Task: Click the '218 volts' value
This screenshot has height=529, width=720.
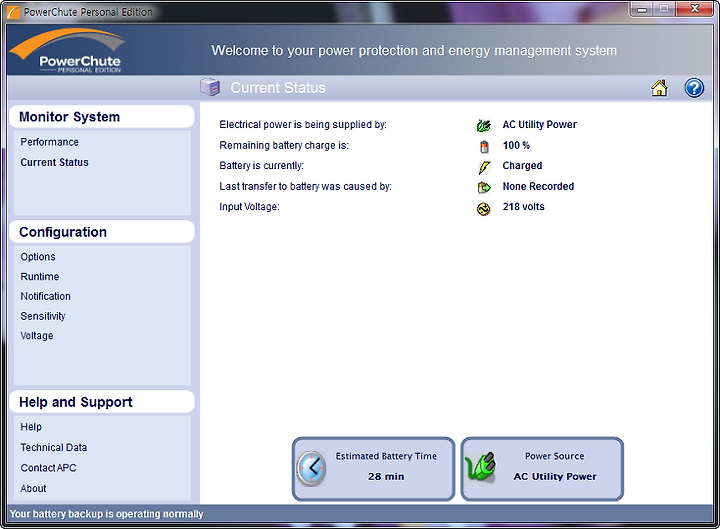Action: point(523,207)
